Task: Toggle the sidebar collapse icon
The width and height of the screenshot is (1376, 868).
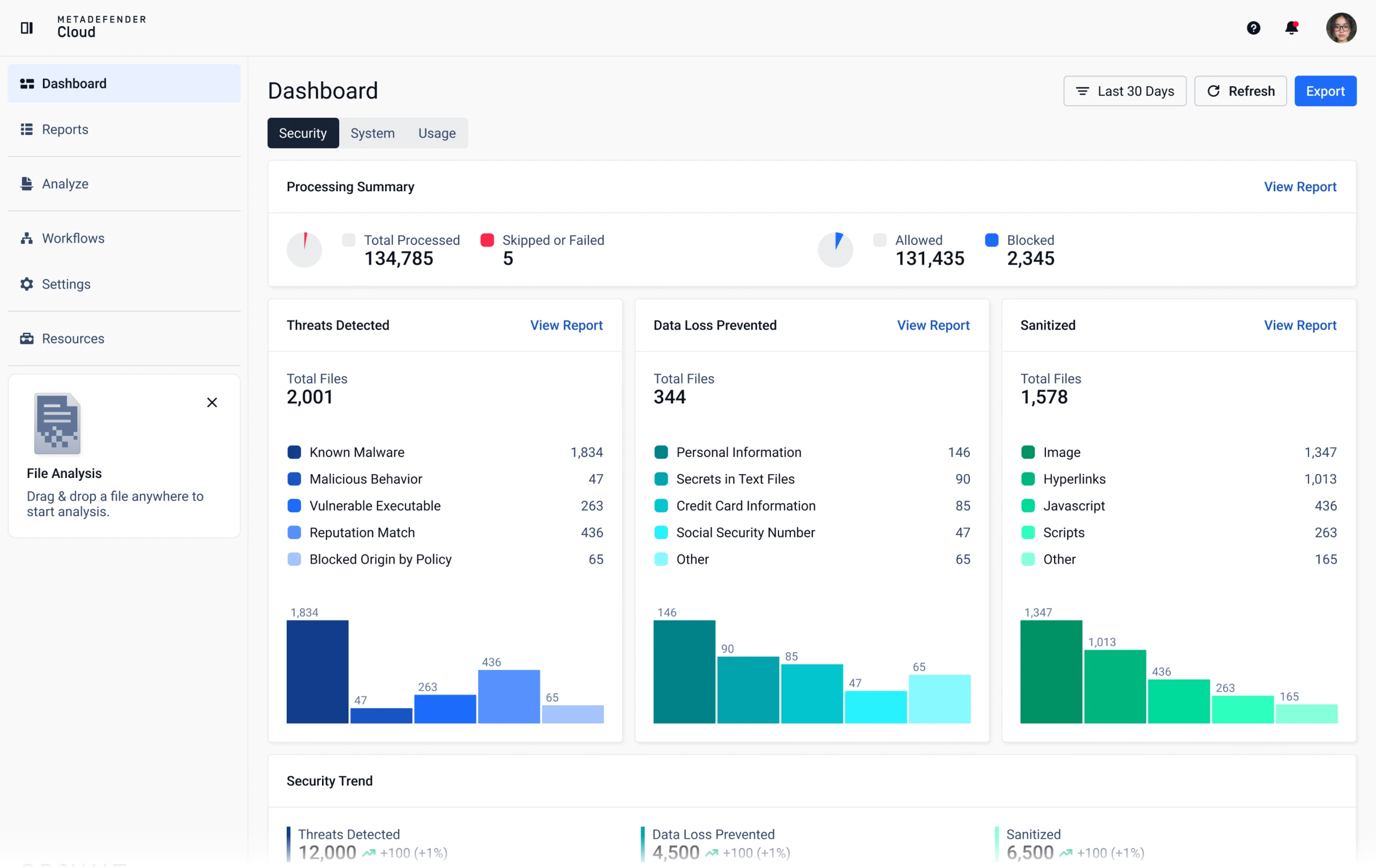Action: (27, 27)
